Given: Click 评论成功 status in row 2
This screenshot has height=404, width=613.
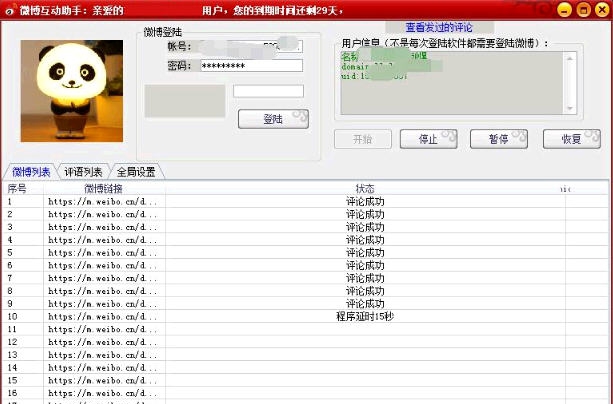Looking at the screenshot, I should [x=365, y=214].
